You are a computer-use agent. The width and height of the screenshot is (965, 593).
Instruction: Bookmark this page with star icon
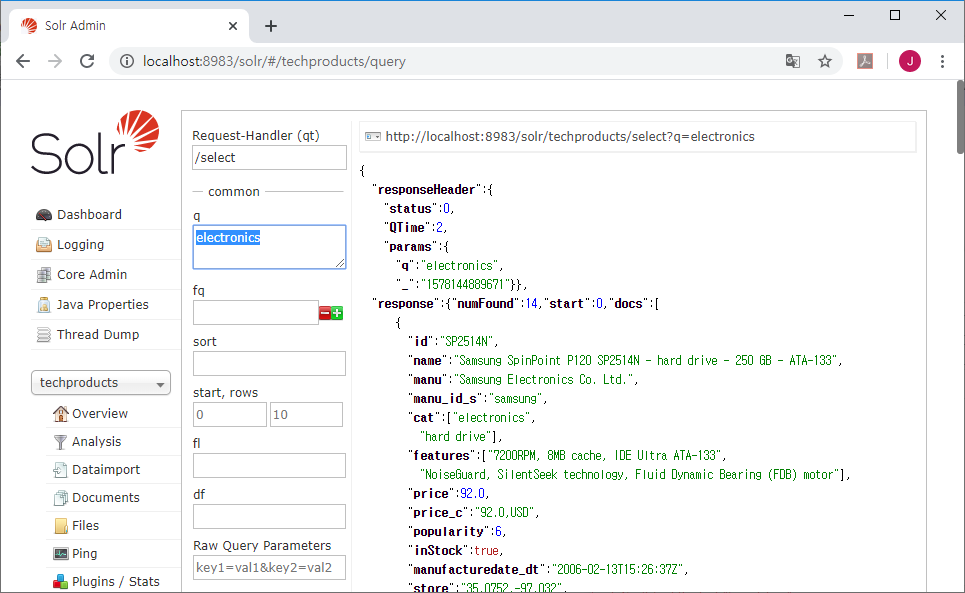825,61
